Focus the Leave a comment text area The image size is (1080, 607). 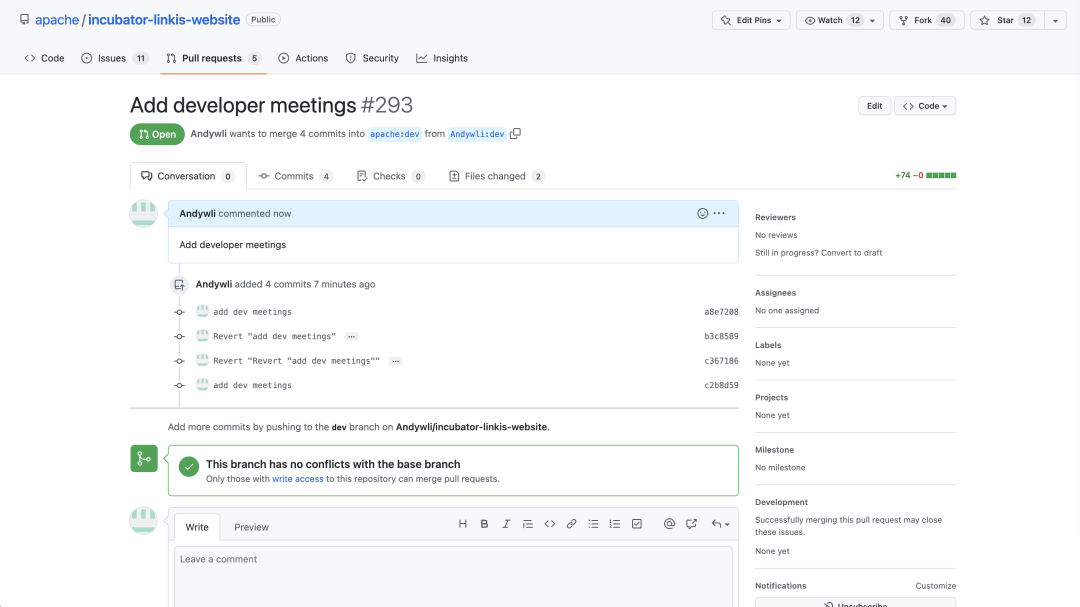point(453,577)
